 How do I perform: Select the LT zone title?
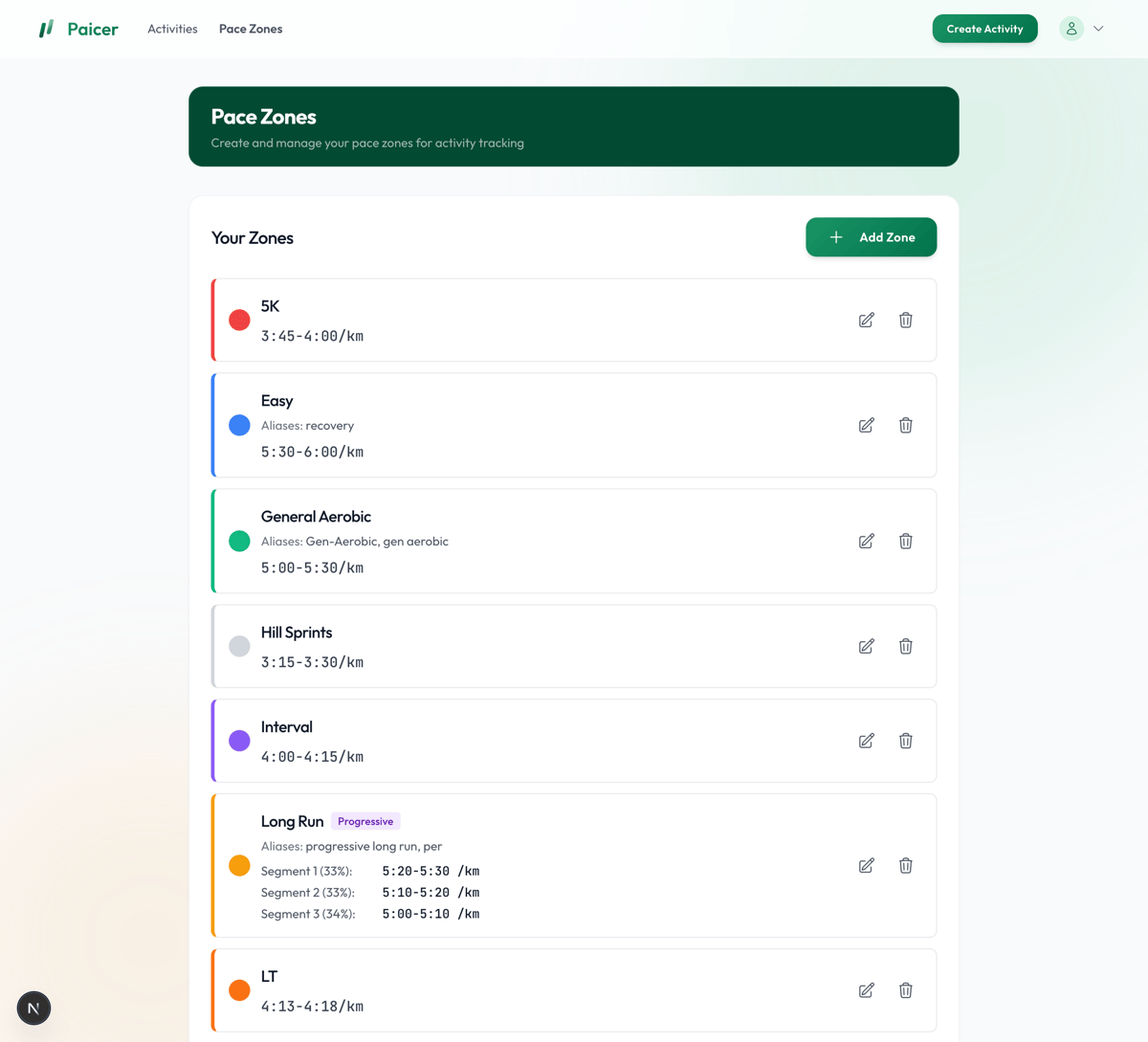pos(269,977)
